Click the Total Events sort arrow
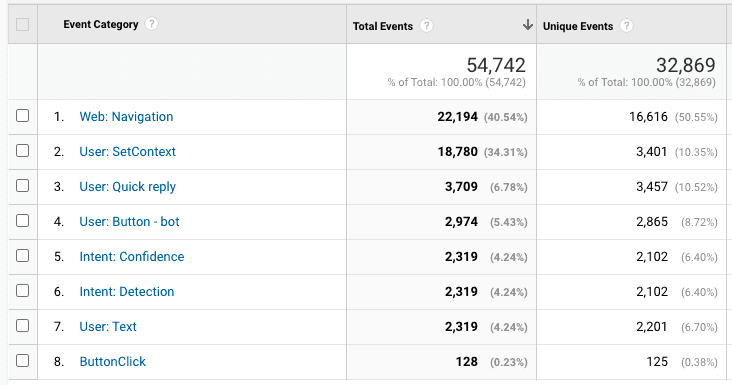 pyautogui.click(x=528, y=25)
